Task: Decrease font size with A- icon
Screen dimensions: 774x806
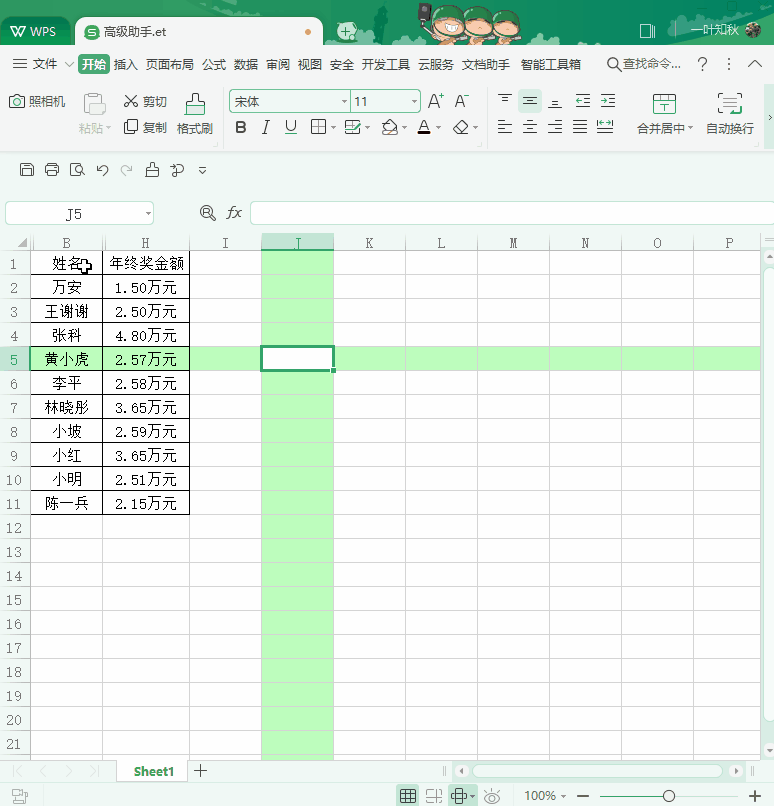Action: coord(462,101)
